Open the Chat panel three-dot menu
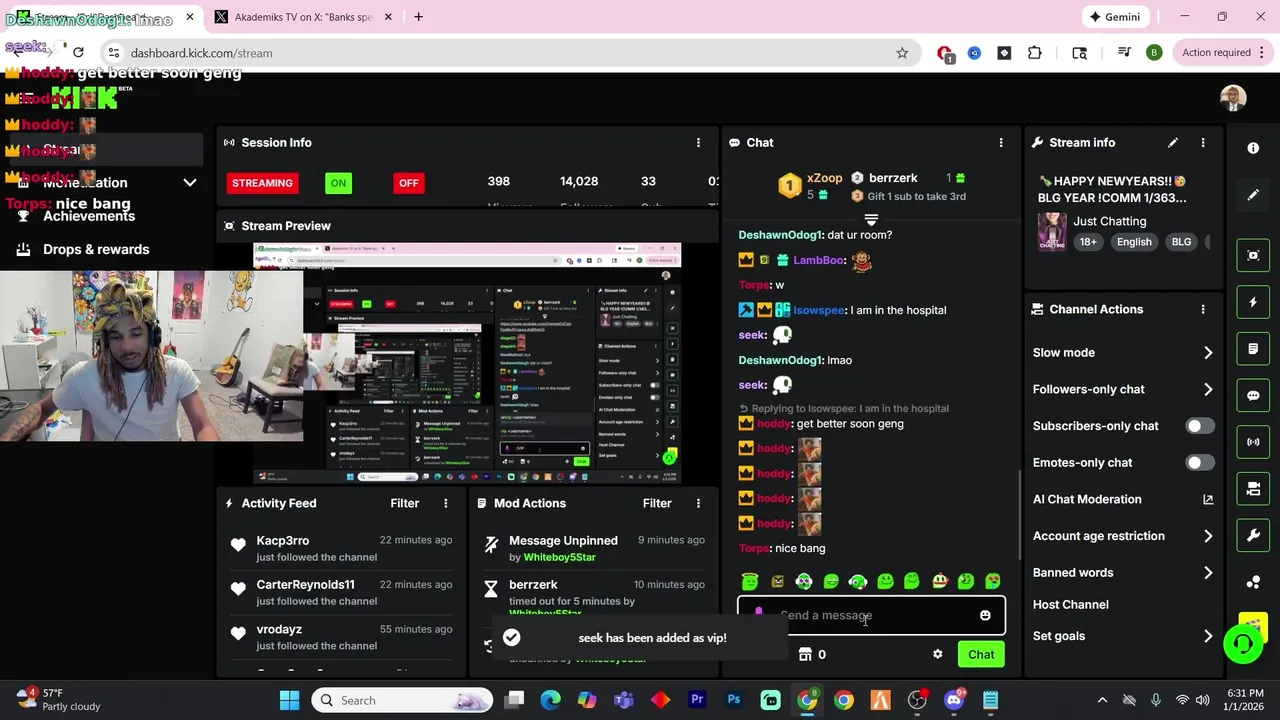1280x720 pixels. (1001, 143)
